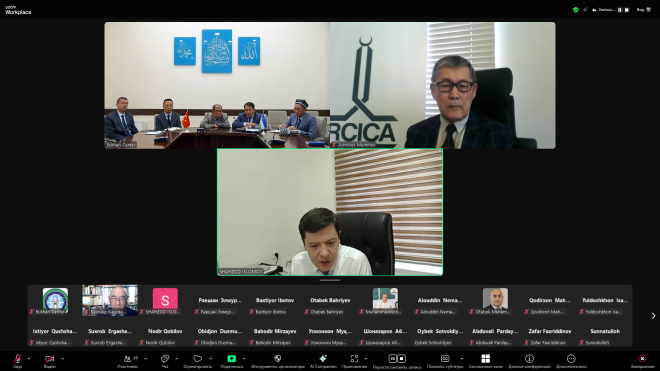Viewport: 660px width, 371px height.
Task: Toggle the camera video button
Action: pyautogui.click(x=50, y=361)
